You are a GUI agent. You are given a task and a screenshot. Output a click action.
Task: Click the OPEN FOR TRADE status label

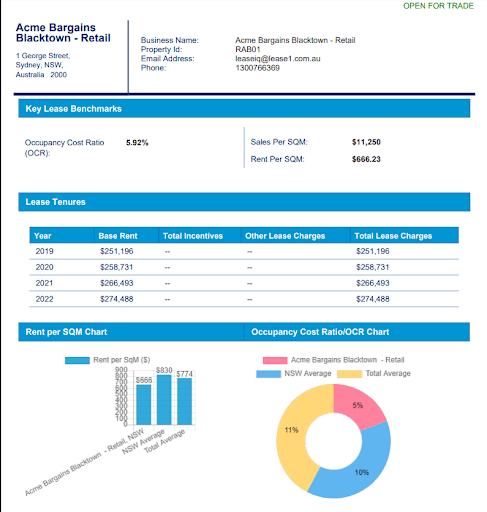coord(438,6)
